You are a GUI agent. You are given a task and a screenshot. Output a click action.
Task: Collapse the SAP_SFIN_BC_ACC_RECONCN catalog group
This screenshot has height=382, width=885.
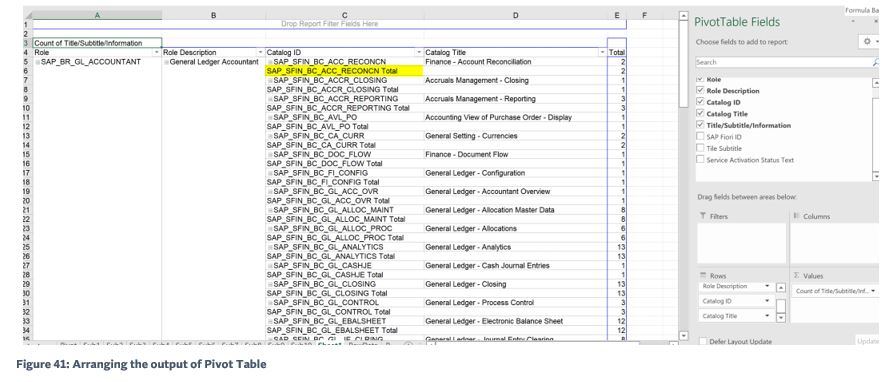[x=270, y=62]
